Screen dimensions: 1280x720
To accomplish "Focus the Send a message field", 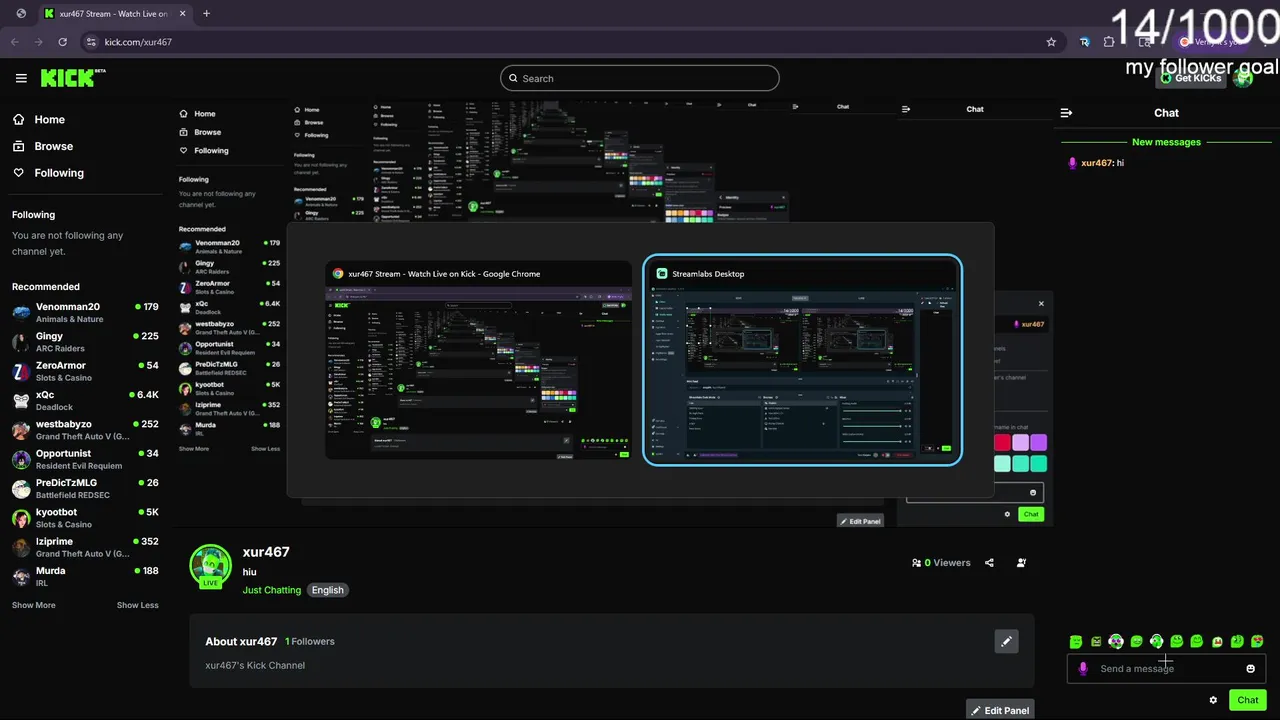I will [x=1166, y=669].
